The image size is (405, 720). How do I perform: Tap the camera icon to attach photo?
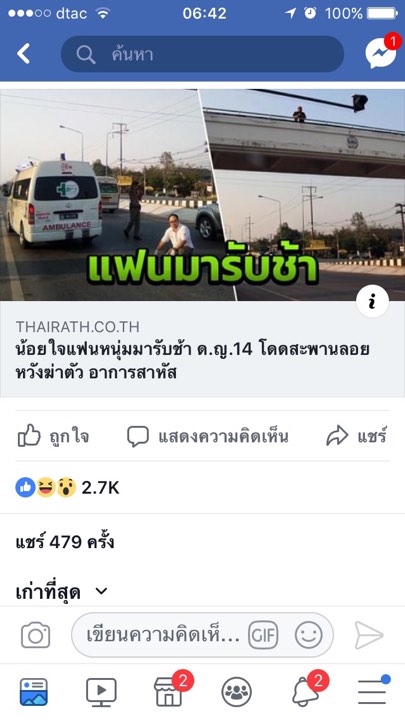(x=35, y=635)
